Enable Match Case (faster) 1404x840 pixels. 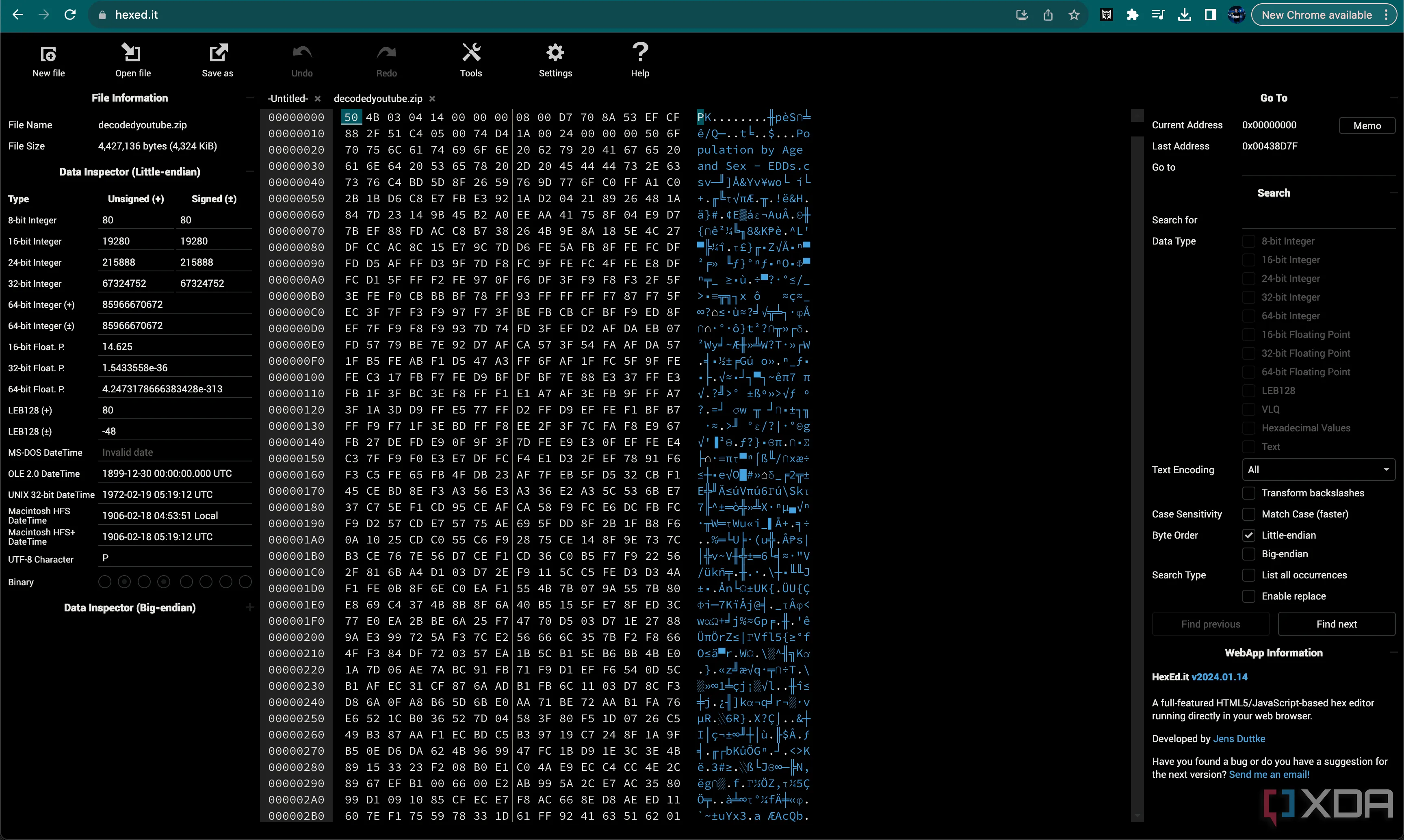point(1248,514)
